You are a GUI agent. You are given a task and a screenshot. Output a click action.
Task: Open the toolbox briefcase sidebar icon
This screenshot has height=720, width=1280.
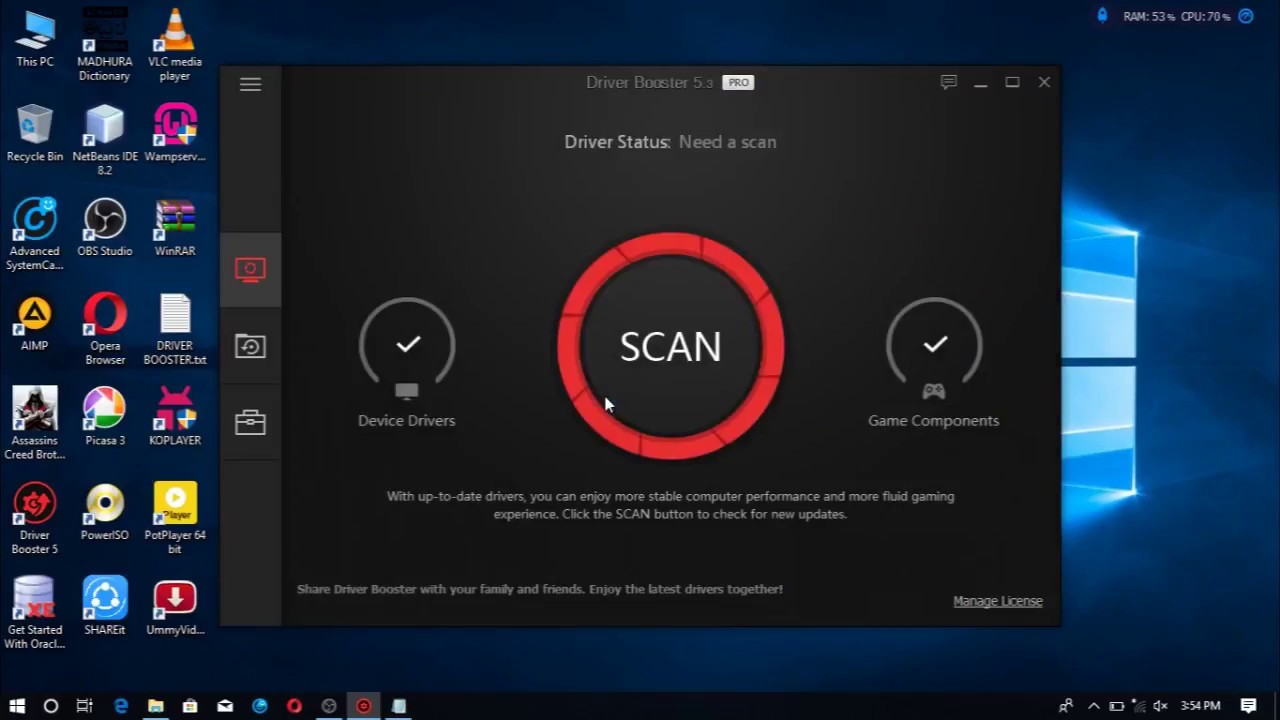tap(250, 422)
